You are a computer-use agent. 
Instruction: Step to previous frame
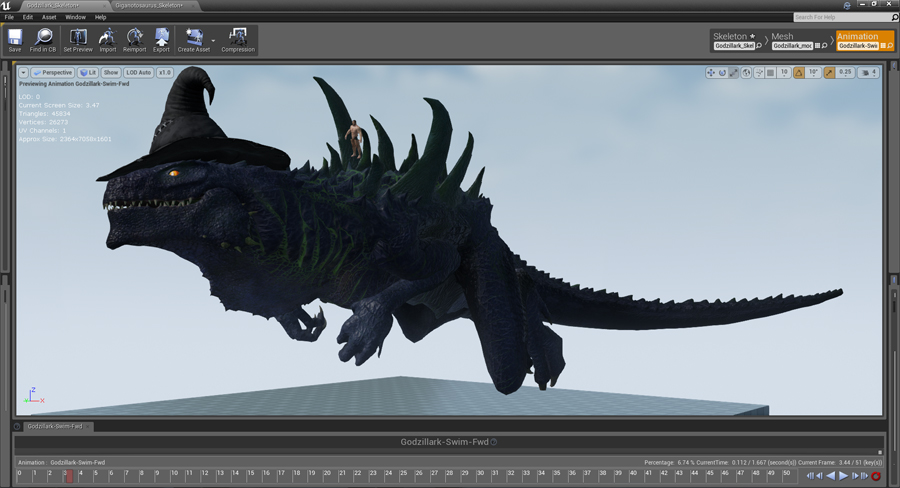(820, 475)
